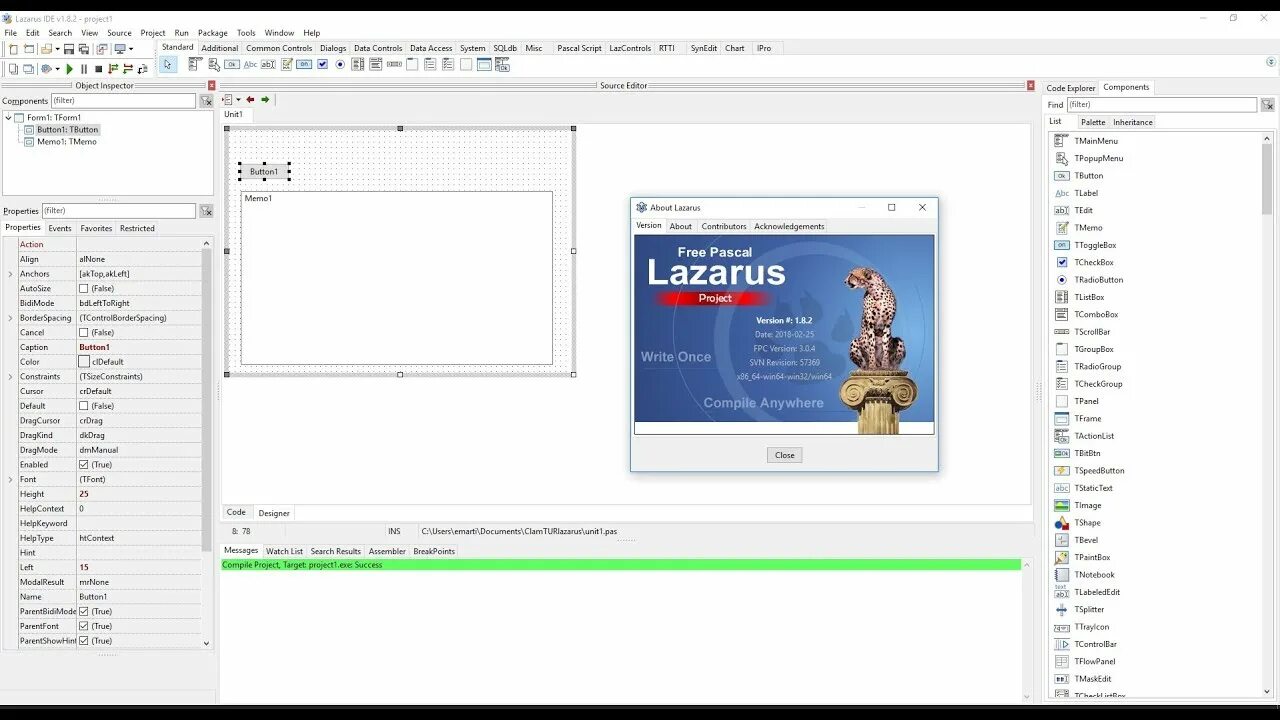Image resolution: width=1280 pixels, height=720 pixels.
Task: Clear the Find filter in Components panel
Action: (1267, 104)
